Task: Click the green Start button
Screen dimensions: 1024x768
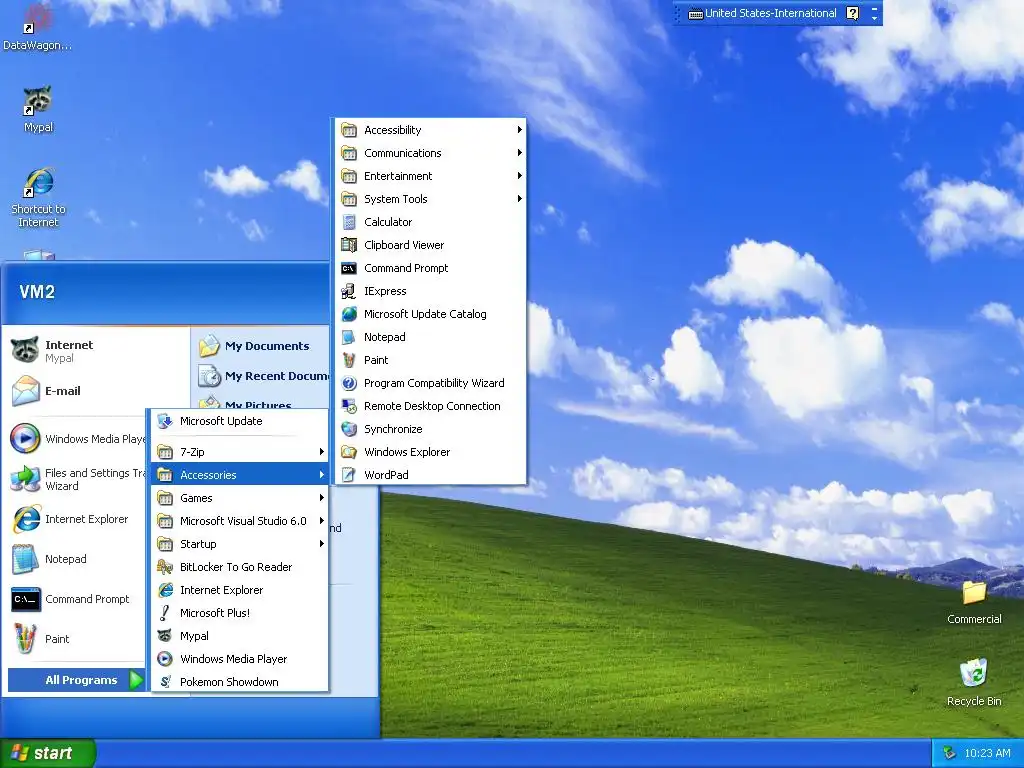Action: [x=48, y=753]
